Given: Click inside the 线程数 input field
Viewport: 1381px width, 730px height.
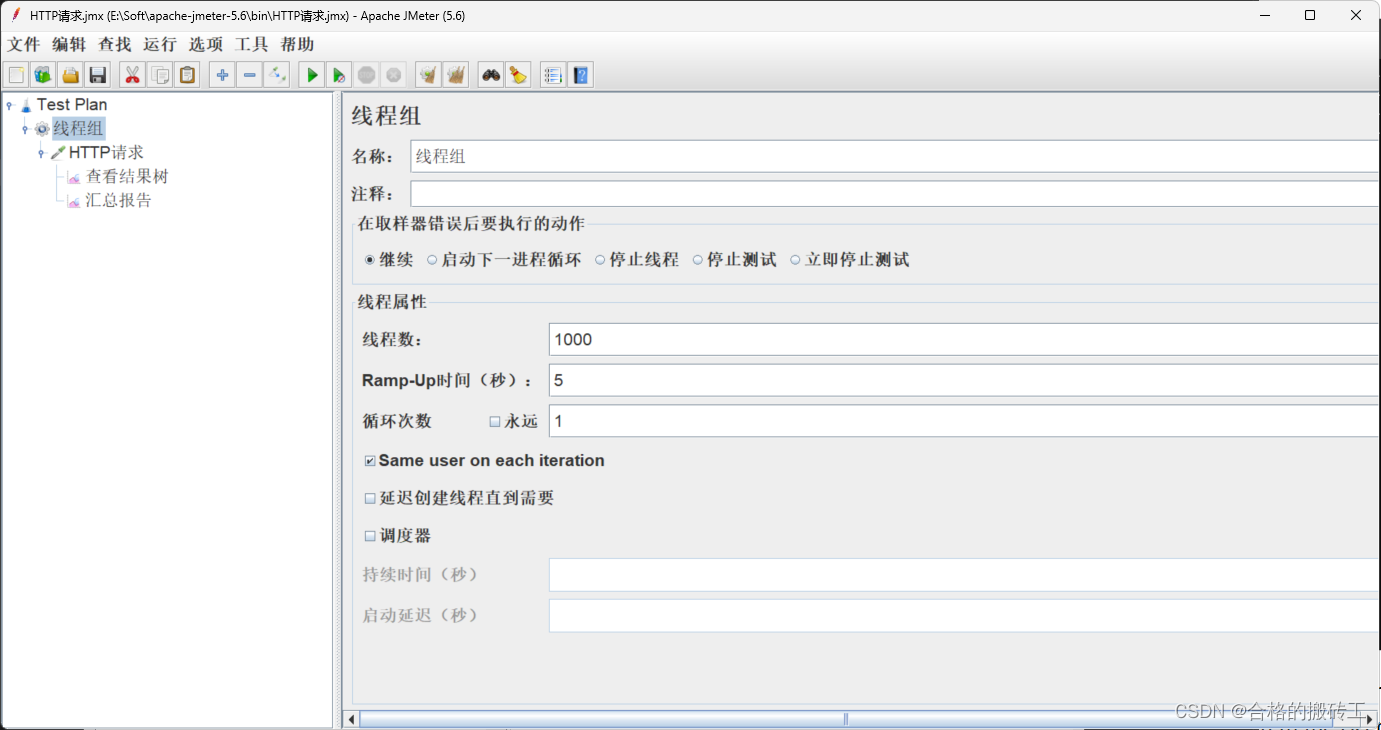Looking at the screenshot, I should [x=800, y=339].
